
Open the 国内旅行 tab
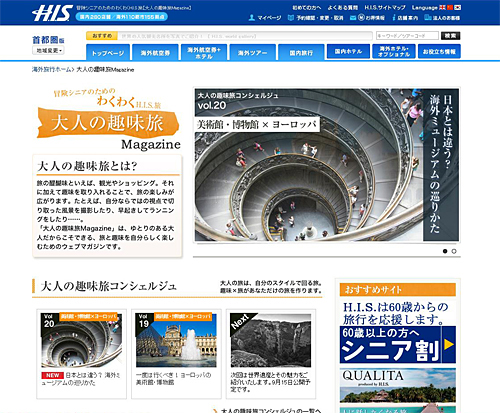click(301, 52)
